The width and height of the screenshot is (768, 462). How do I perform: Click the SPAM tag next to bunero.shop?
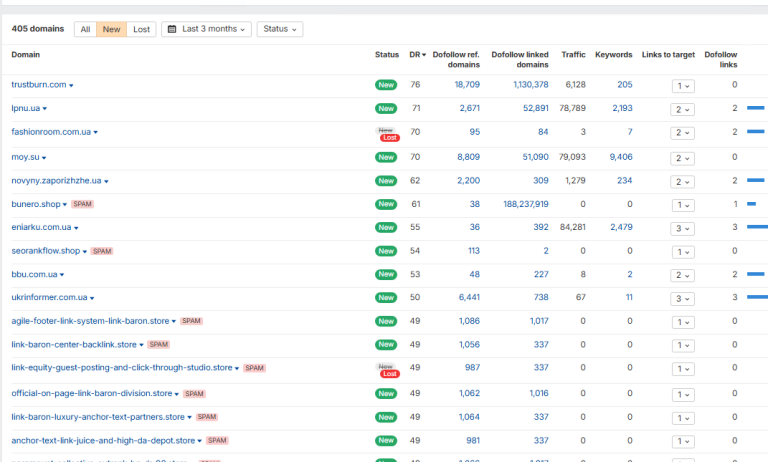click(x=82, y=204)
